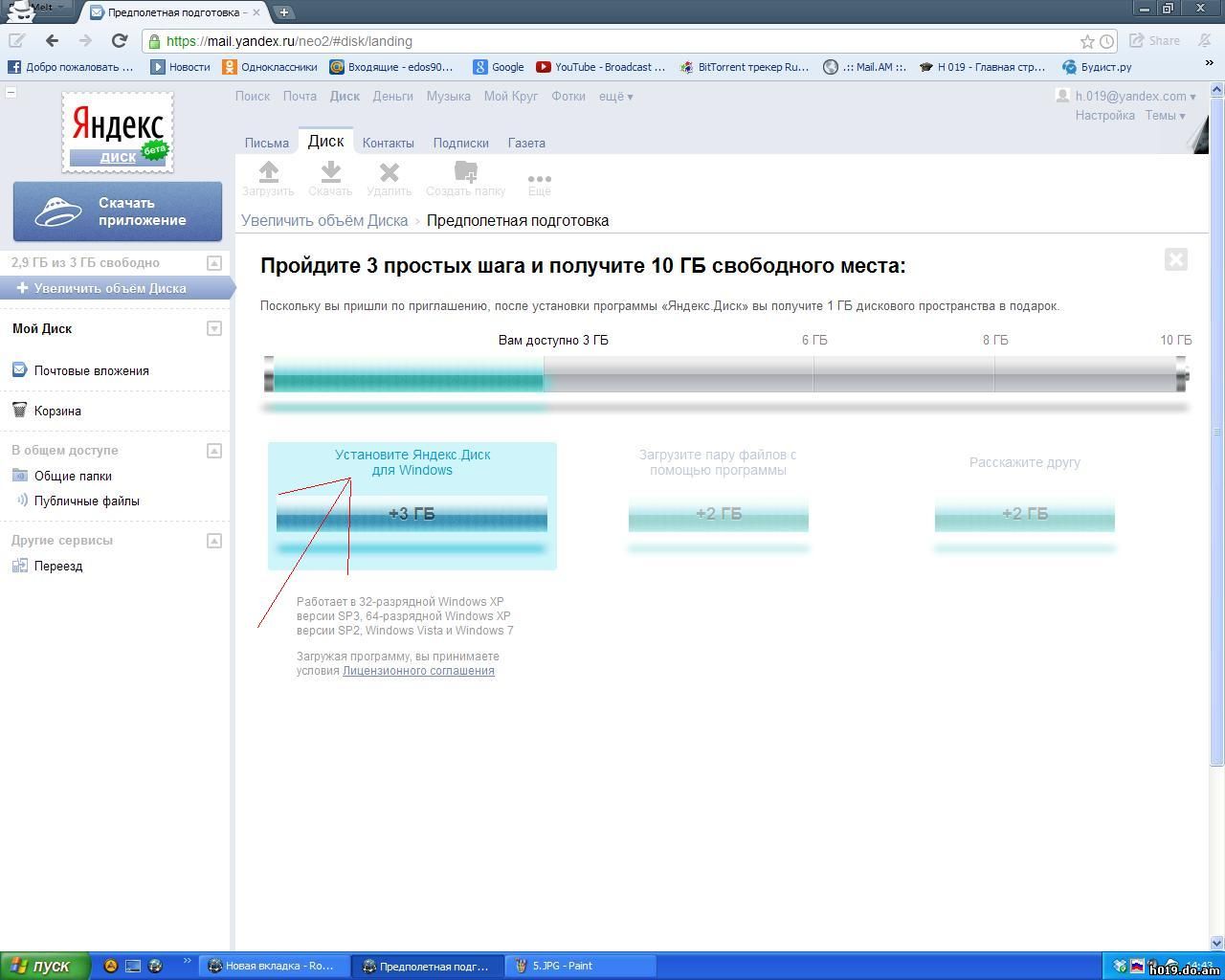Open the YouTube - Broadcast bookmark
Image resolution: width=1225 pixels, height=980 pixels.
(600, 67)
